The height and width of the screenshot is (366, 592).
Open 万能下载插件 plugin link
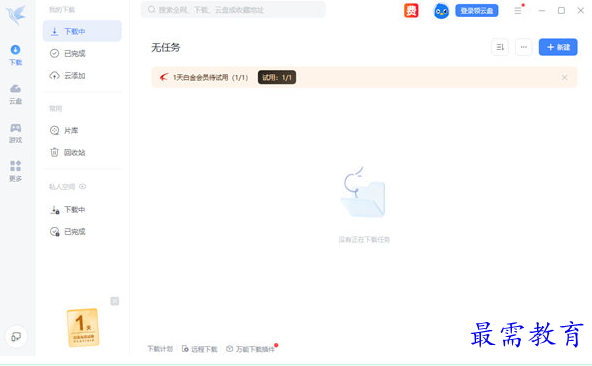[x=251, y=349]
